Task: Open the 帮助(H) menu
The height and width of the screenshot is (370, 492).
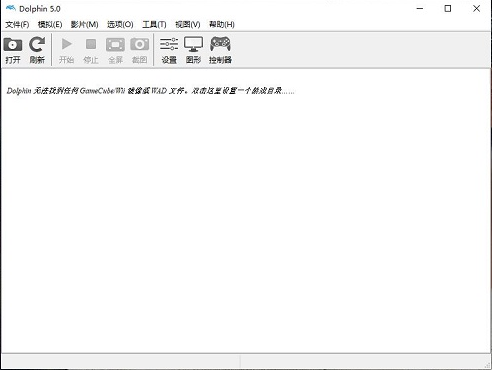Action: (222, 24)
